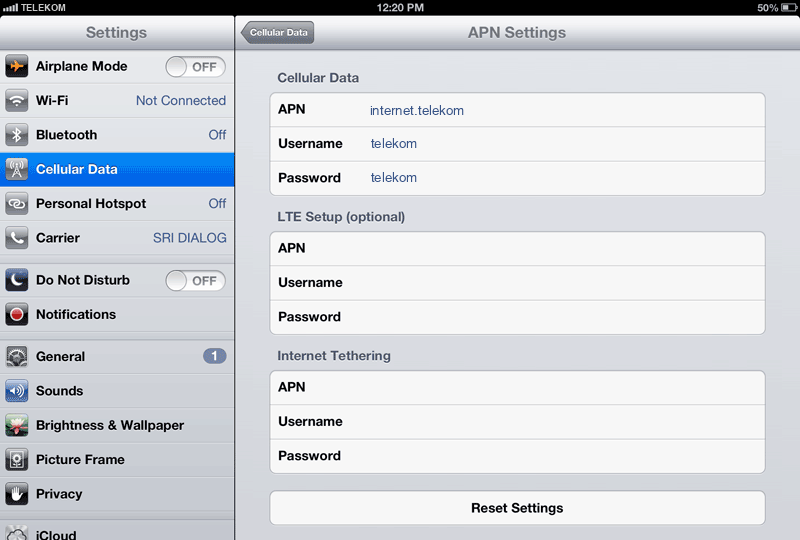Tap the Privacy hand icon
800x540 pixels.
point(16,494)
